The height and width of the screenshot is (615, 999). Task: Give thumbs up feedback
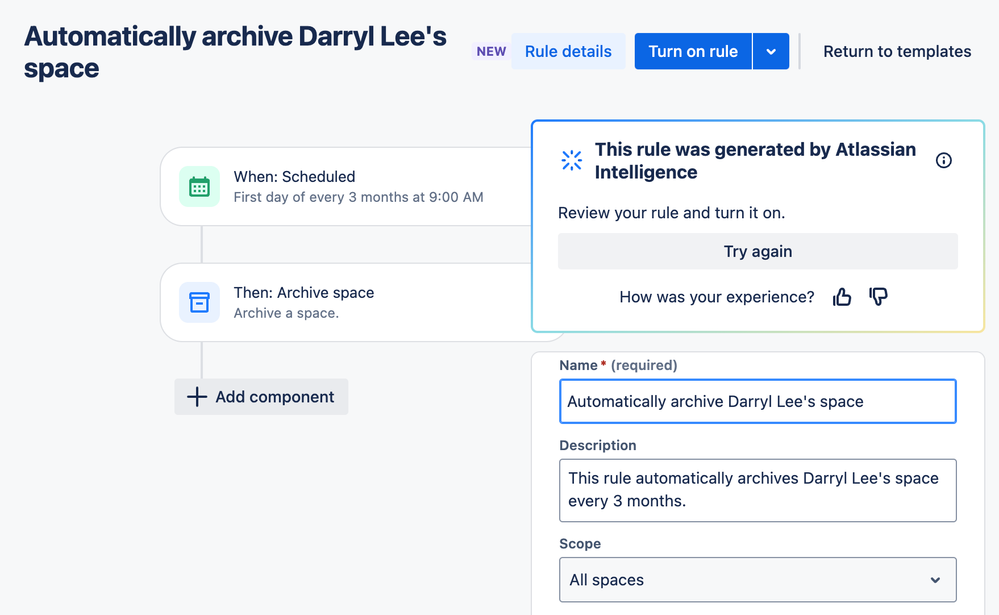[x=842, y=297]
